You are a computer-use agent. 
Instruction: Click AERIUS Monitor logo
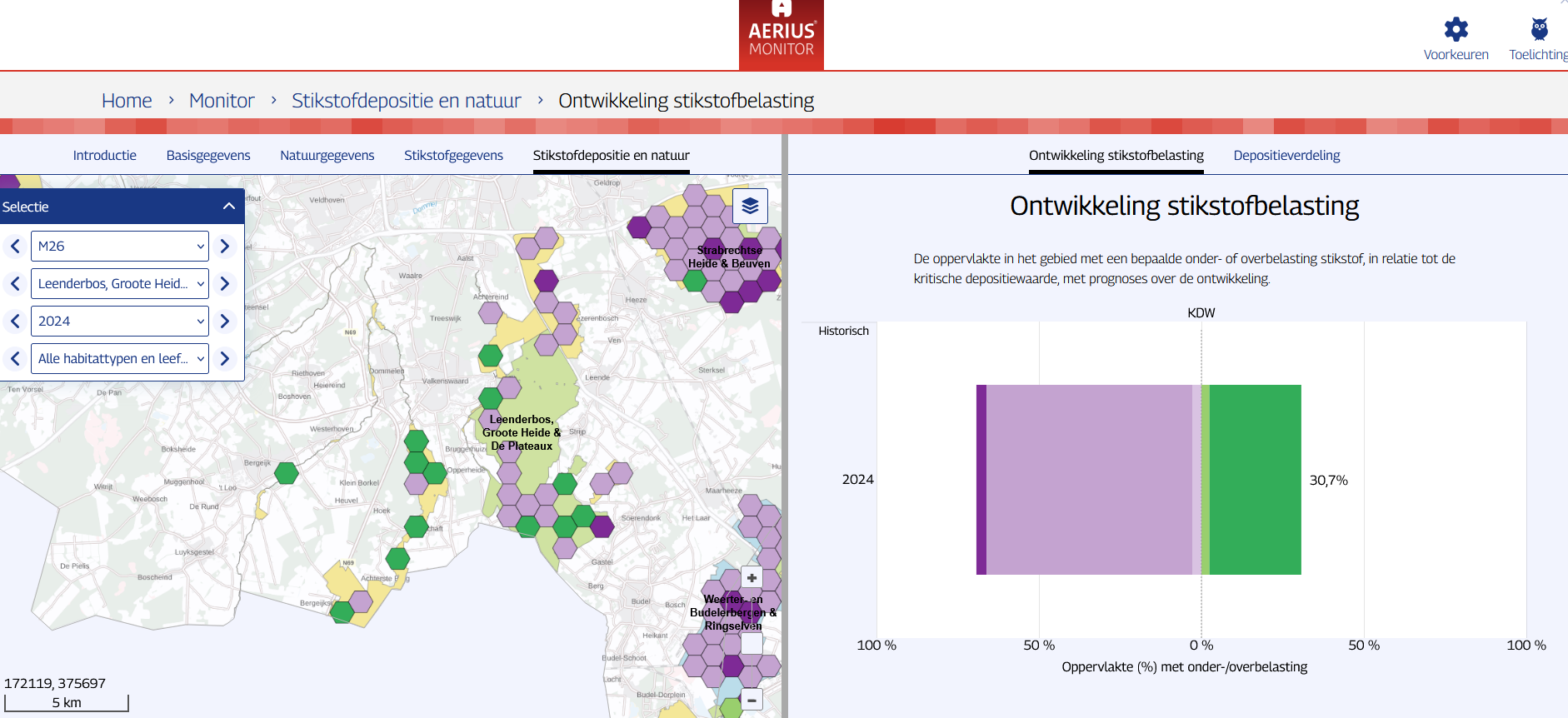click(x=782, y=35)
